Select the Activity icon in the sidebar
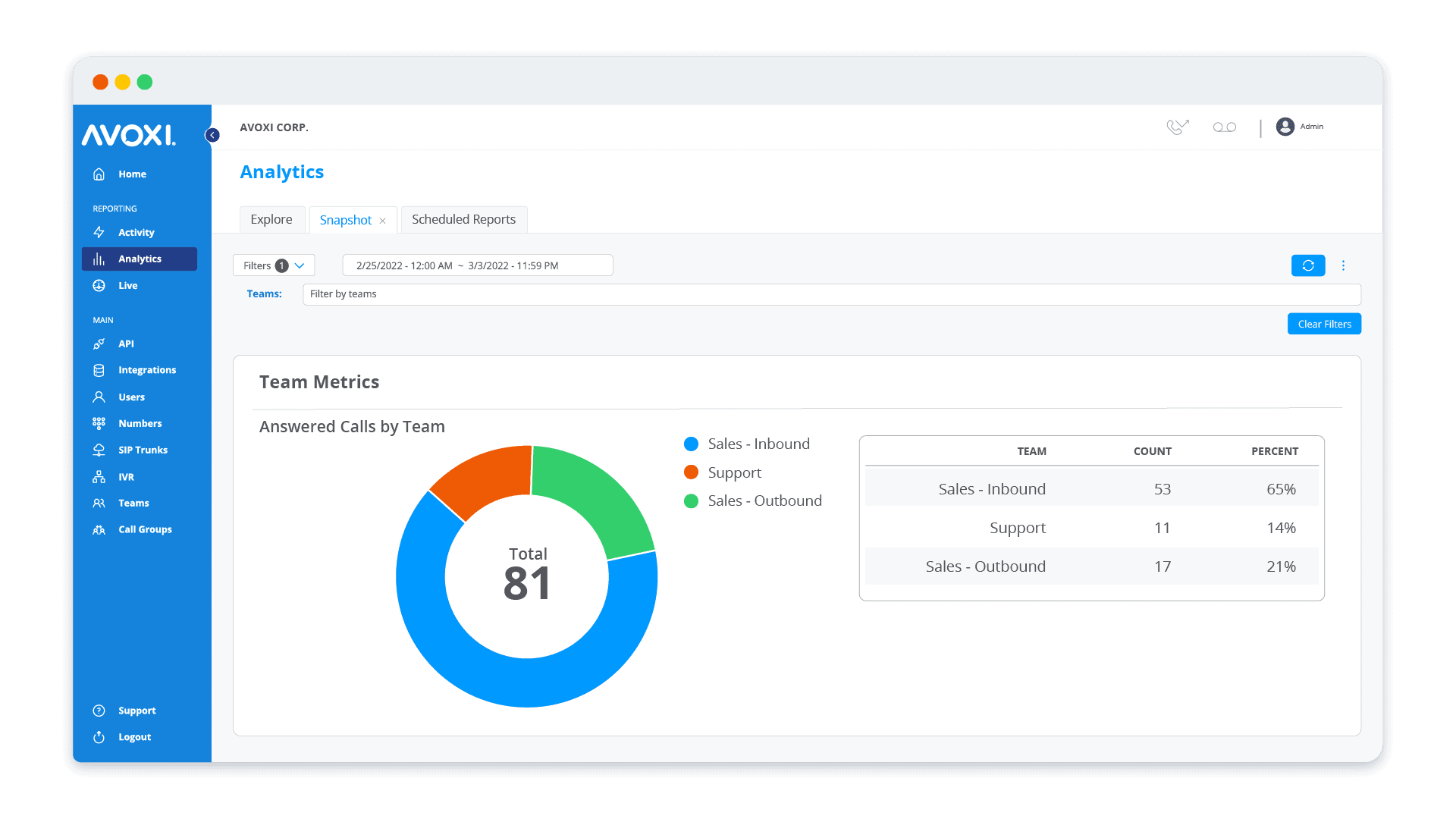Screen dimensions: 1456x819 (99, 233)
